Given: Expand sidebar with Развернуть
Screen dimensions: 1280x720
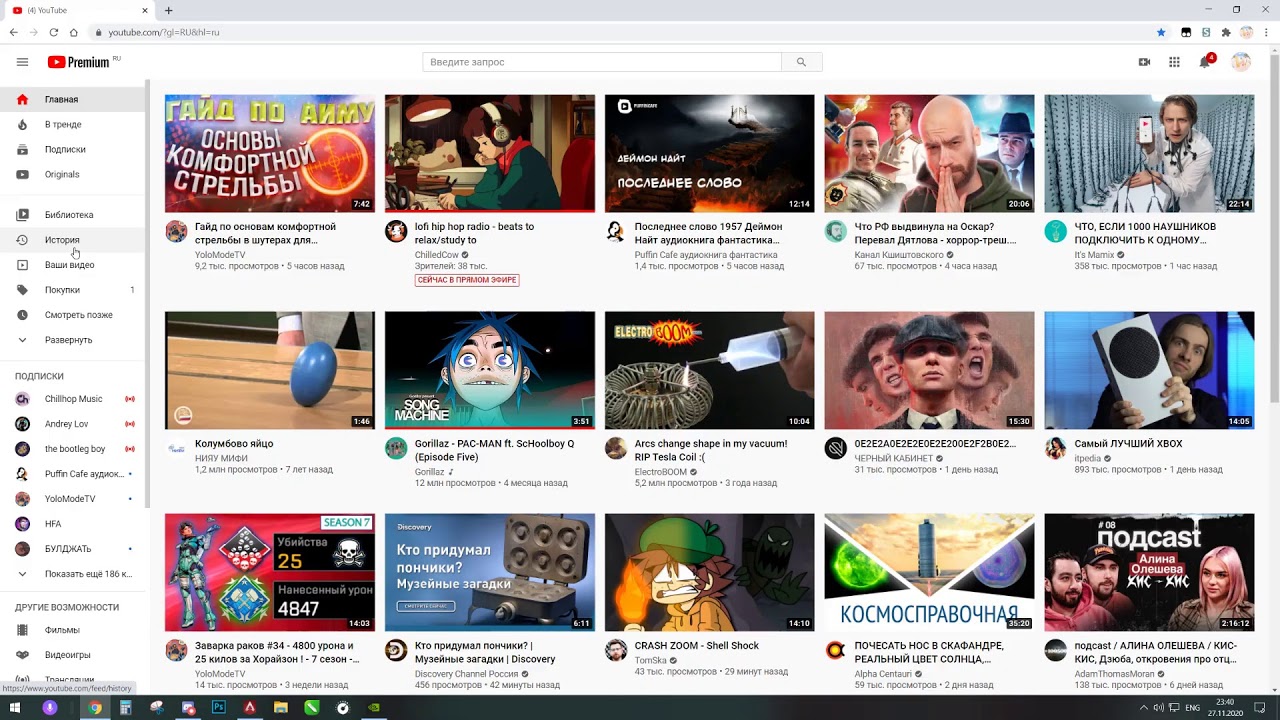Looking at the screenshot, I should point(72,340).
